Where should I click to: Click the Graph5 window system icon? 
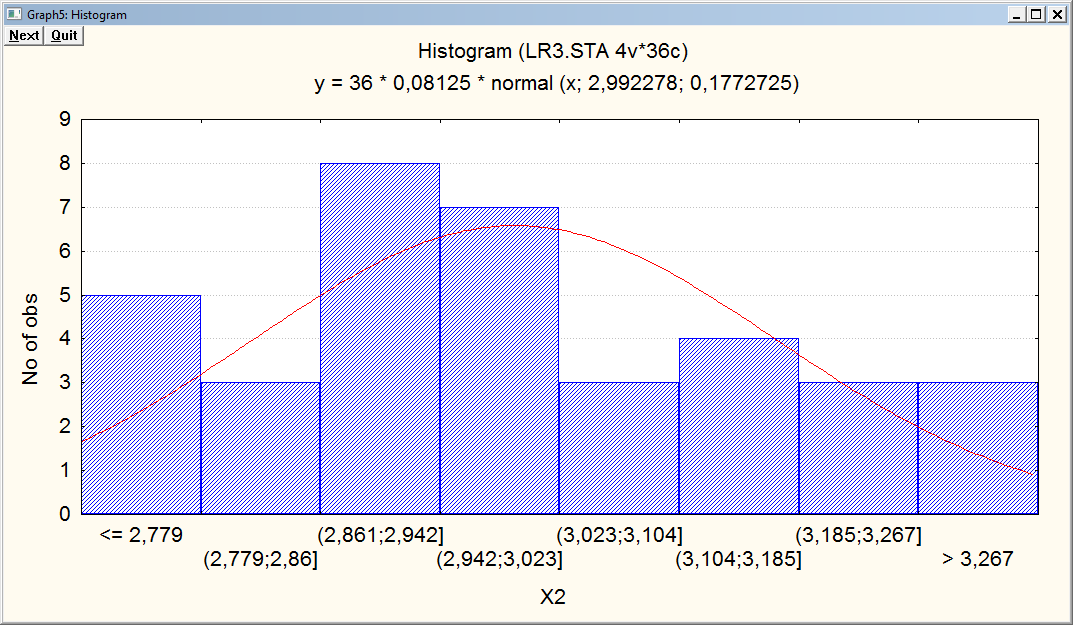pyautogui.click(x=14, y=14)
